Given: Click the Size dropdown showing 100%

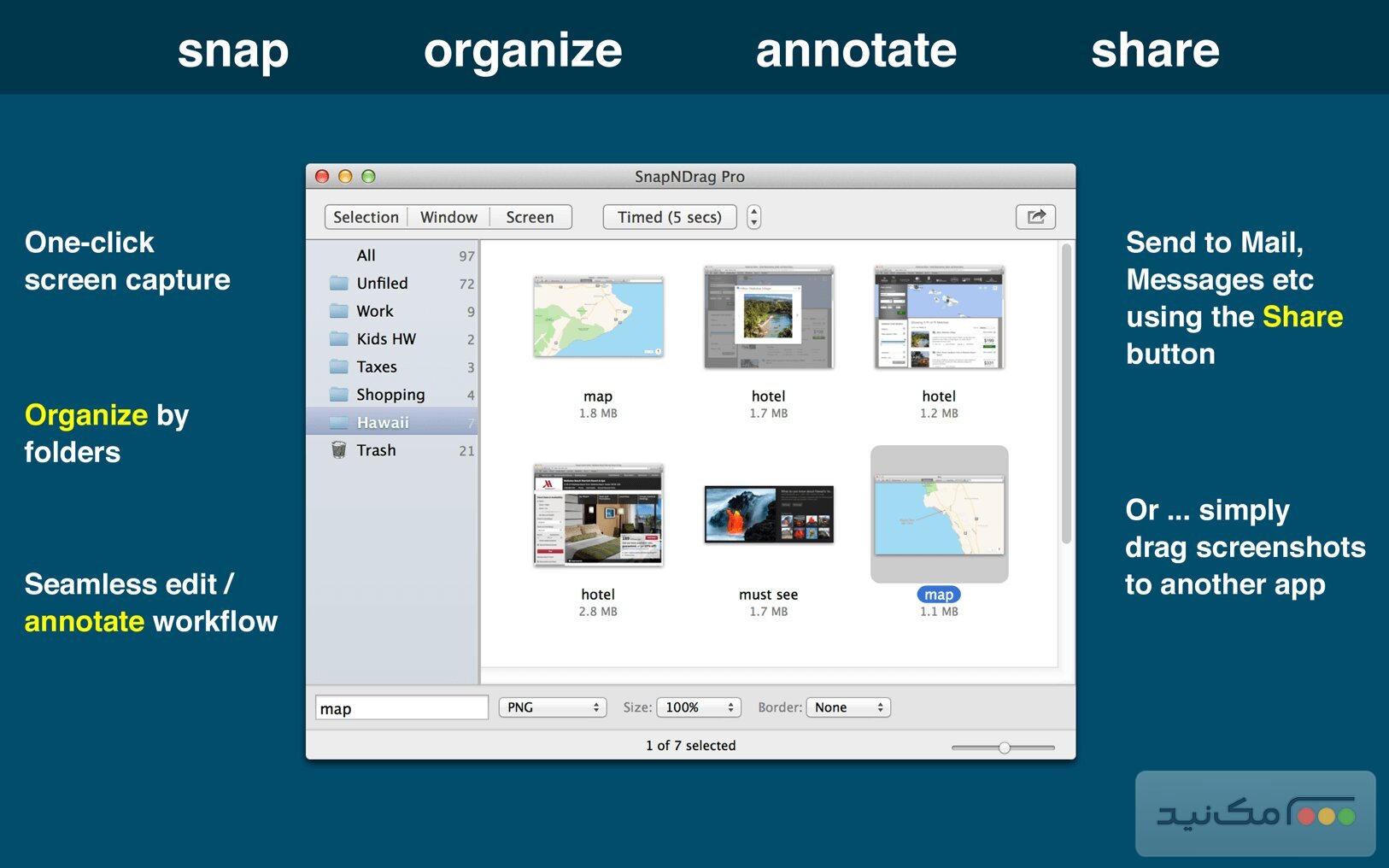Looking at the screenshot, I should (x=698, y=707).
